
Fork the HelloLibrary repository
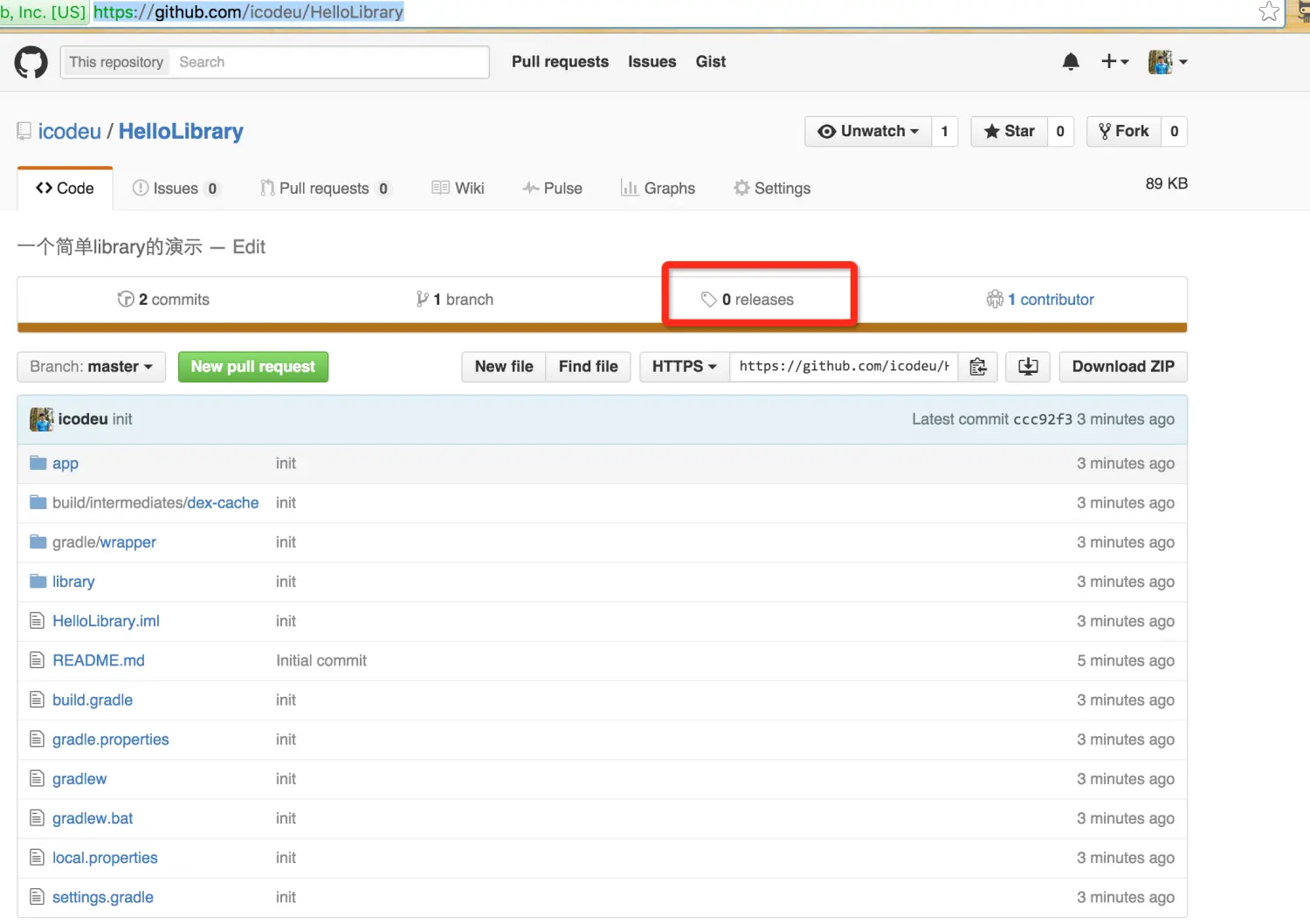tap(1124, 131)
